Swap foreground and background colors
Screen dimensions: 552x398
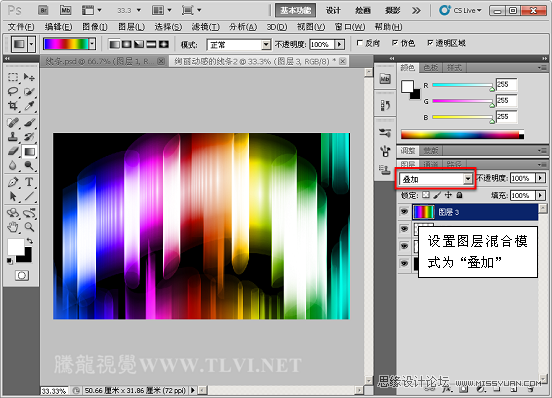(30, 241)
